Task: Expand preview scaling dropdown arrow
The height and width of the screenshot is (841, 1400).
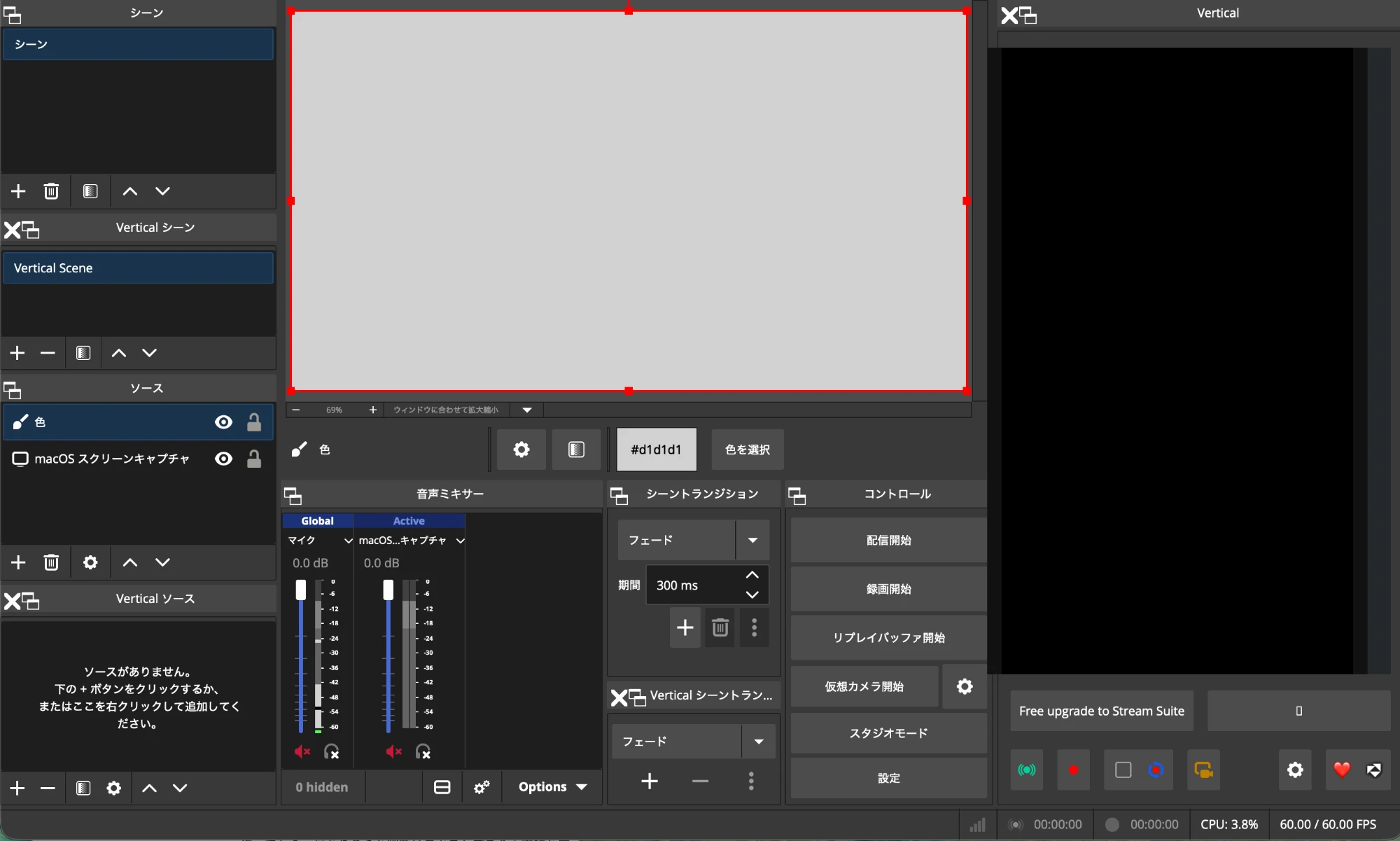Action: [527, 410]
